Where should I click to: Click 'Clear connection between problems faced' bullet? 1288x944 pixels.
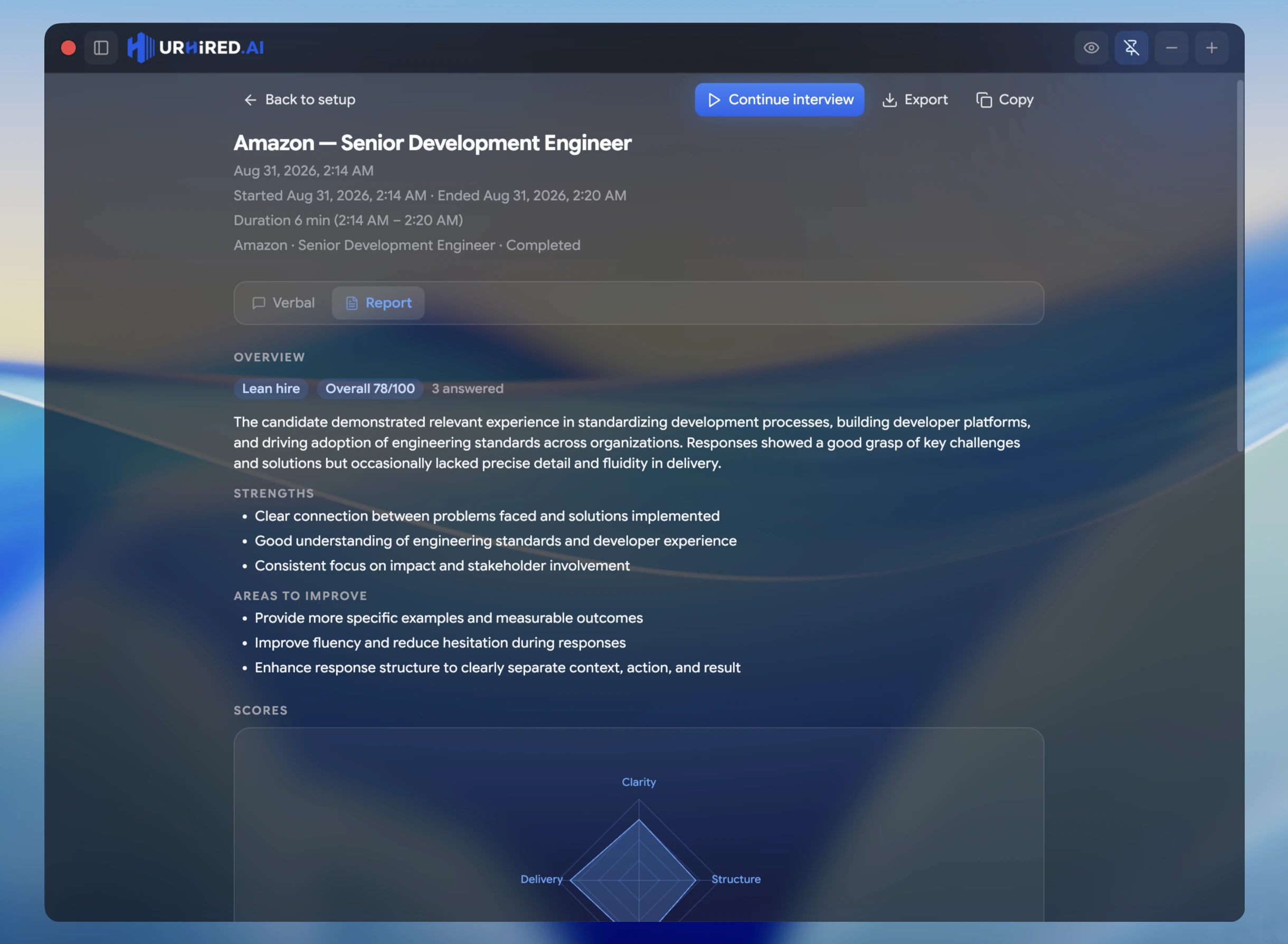click(487, 516)
